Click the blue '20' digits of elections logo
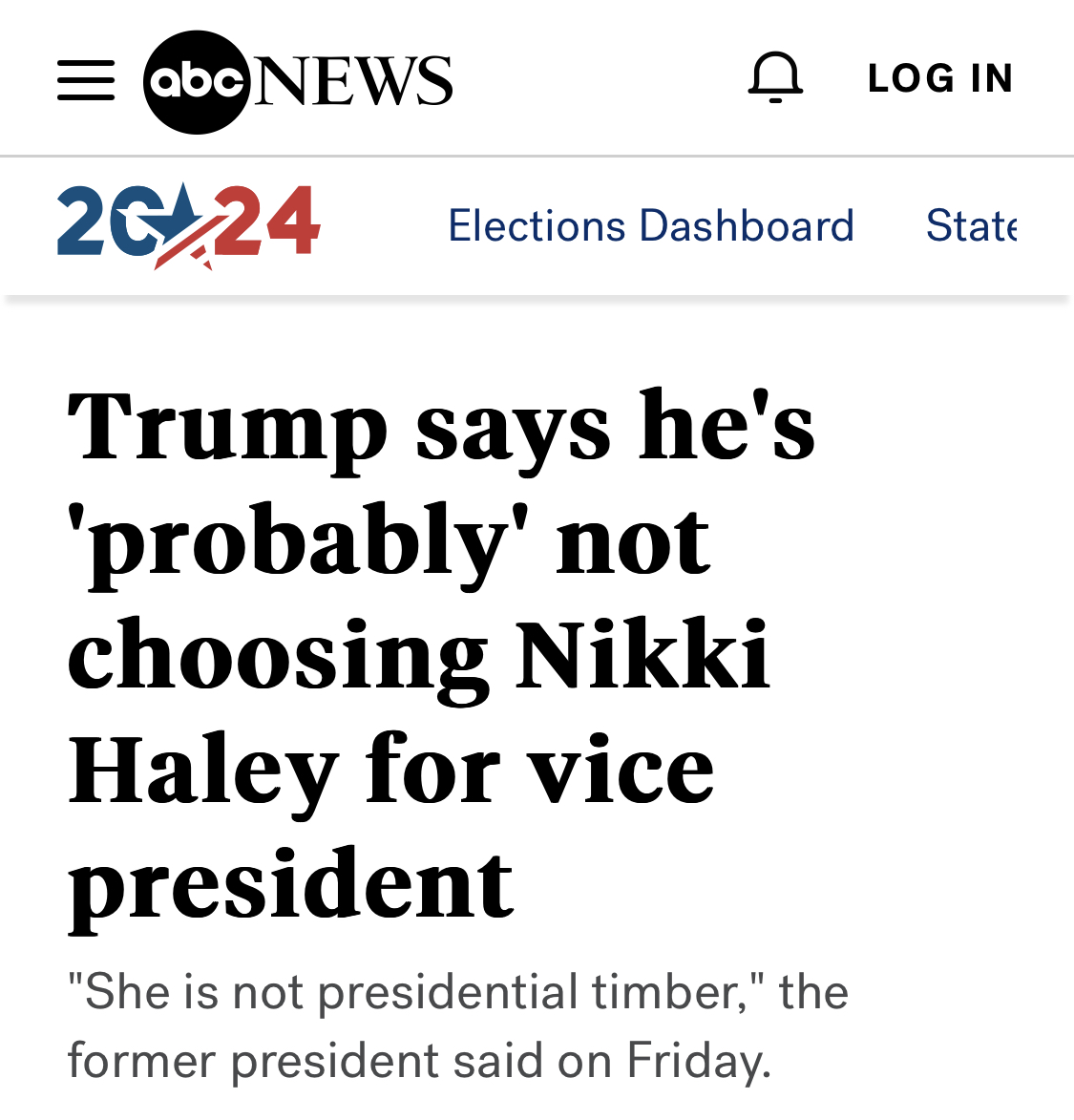The image size is (1074, 1120). point(97,223)
